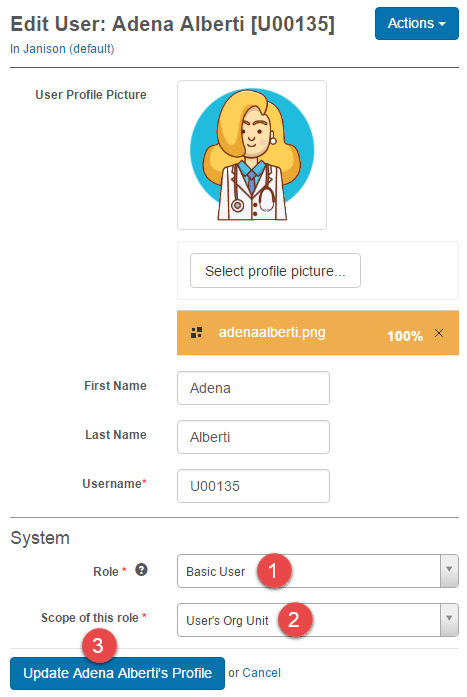This screenshot has width=467, height=697.
Task: Click into the First Name field
Action: click(x=253, y=388)
